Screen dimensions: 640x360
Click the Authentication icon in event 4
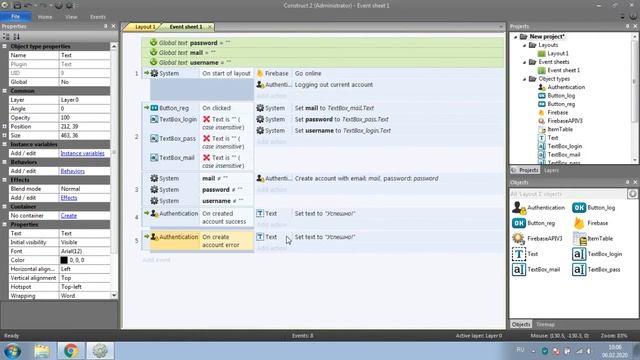pyautogui.click(x=154, y=213)
